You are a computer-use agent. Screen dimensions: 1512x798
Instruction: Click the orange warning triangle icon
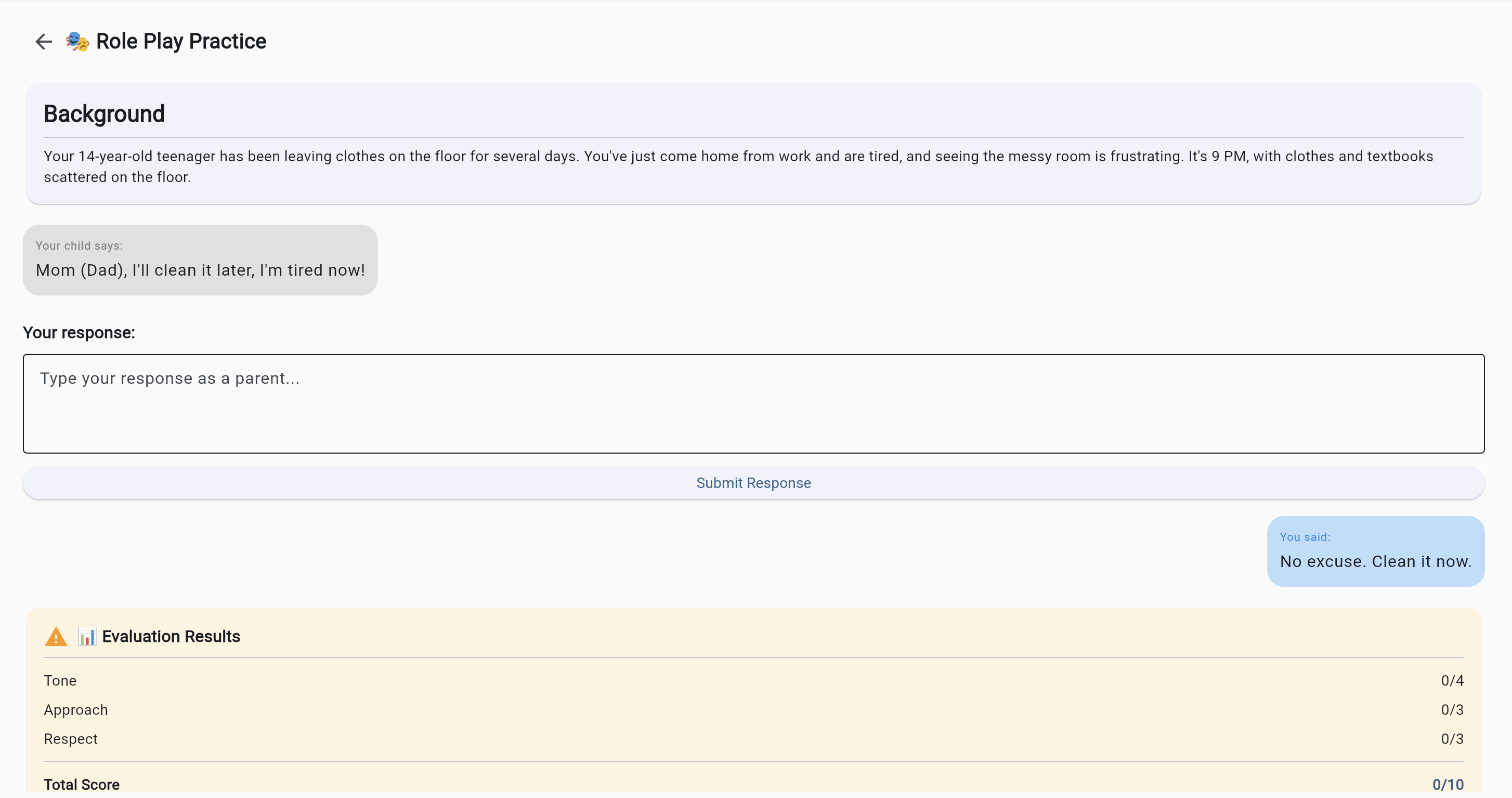tap(56, 637)
